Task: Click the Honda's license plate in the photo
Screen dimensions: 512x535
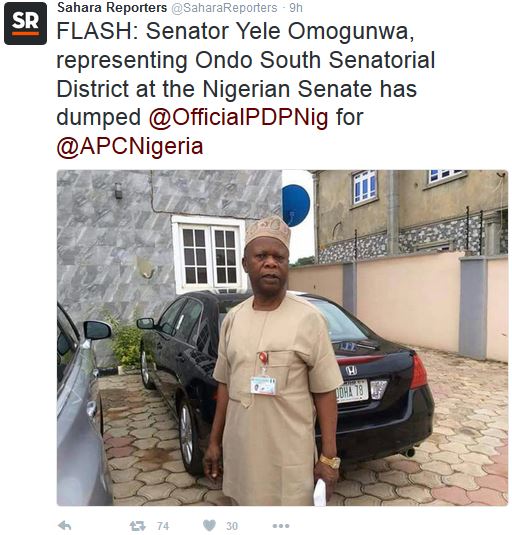Action: [352, 391]
